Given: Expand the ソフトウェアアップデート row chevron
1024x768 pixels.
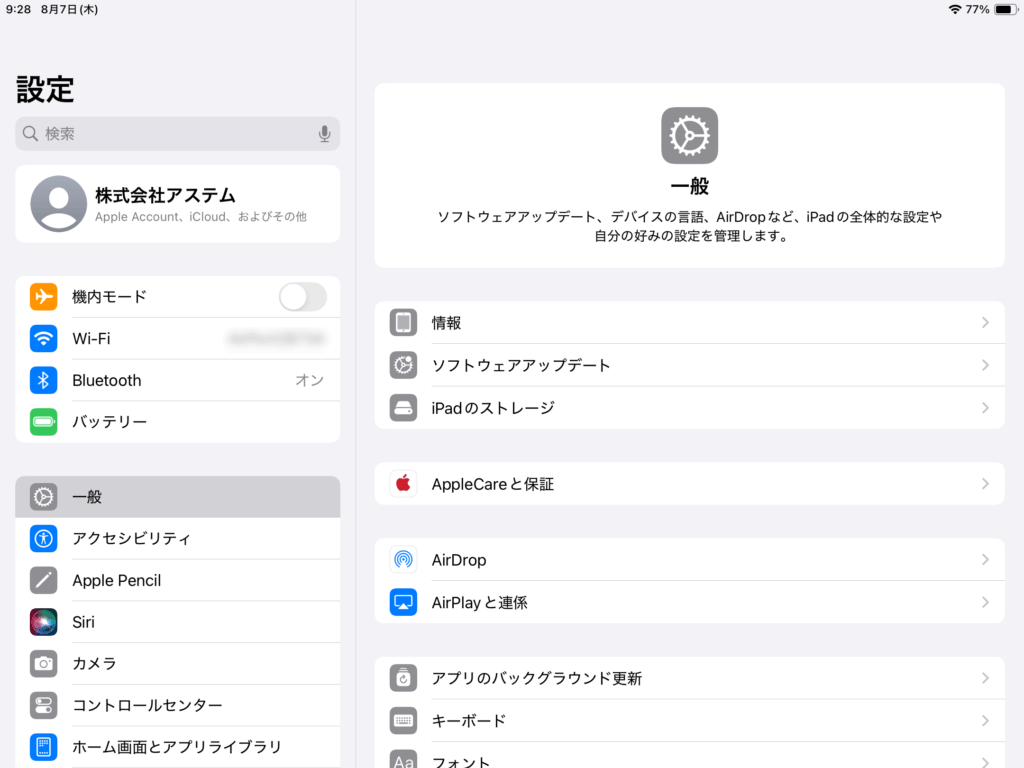Looking at the screenshot, I should click(985, 365).
